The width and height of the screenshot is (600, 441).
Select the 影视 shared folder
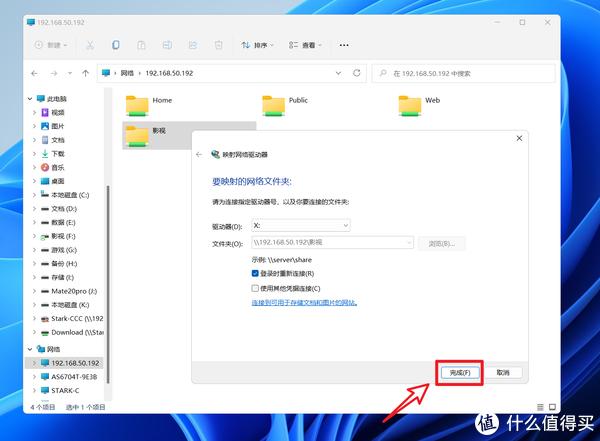click(157, 136)
